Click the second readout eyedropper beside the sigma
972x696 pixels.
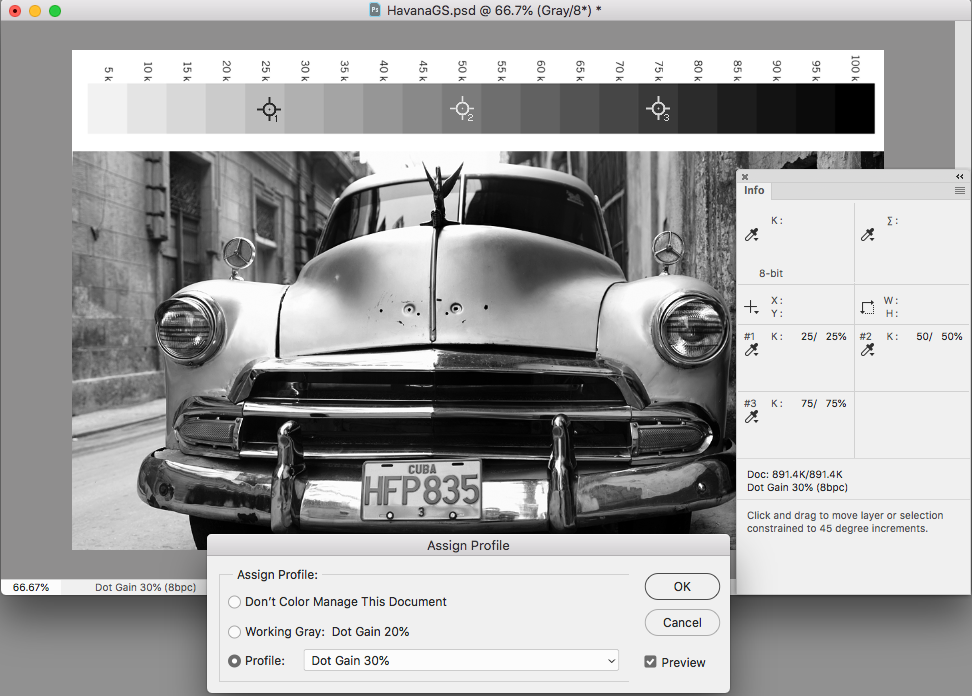pos(868,235)
